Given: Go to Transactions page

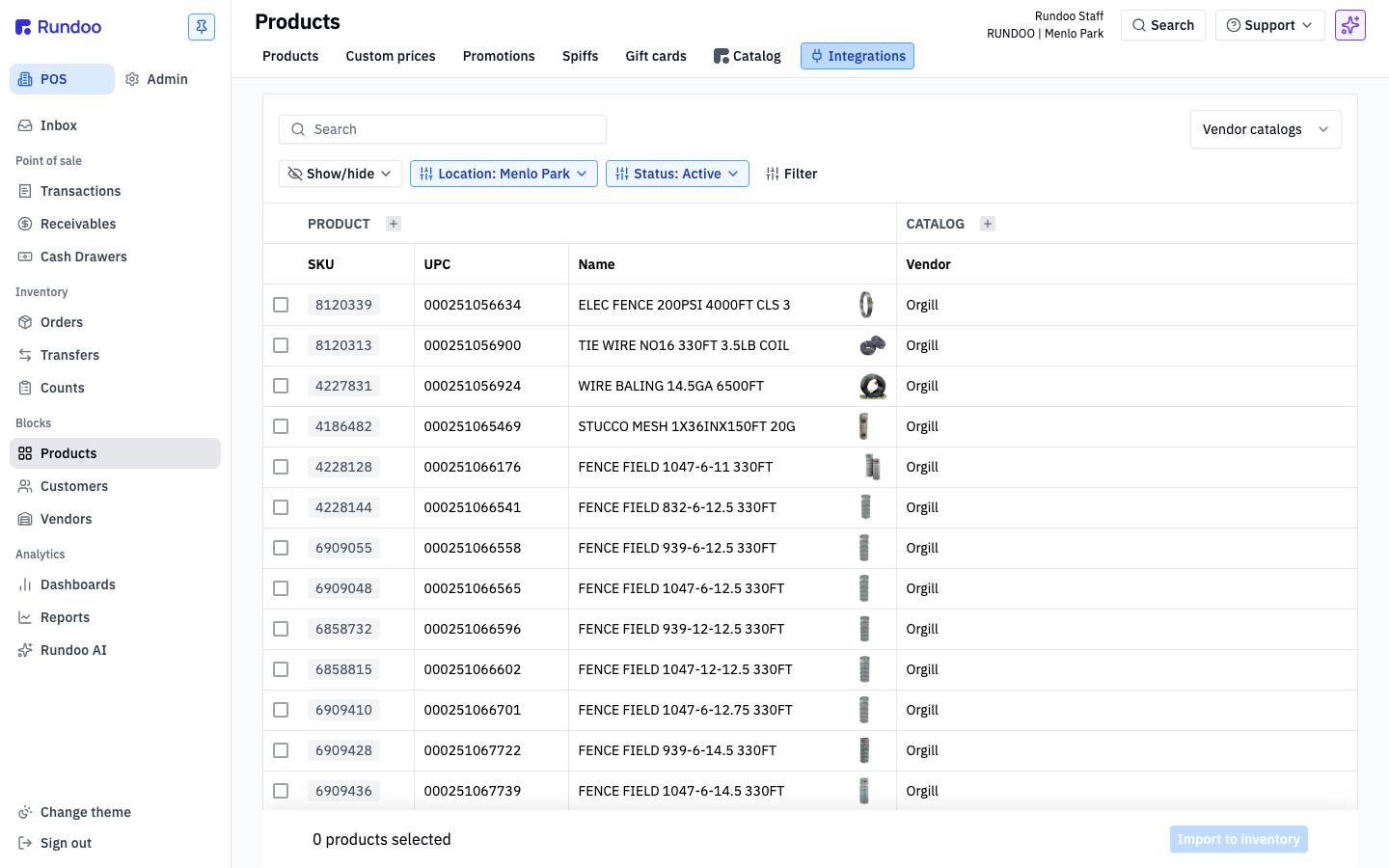Looking at the screenshot, I should [x=115, y=191].
